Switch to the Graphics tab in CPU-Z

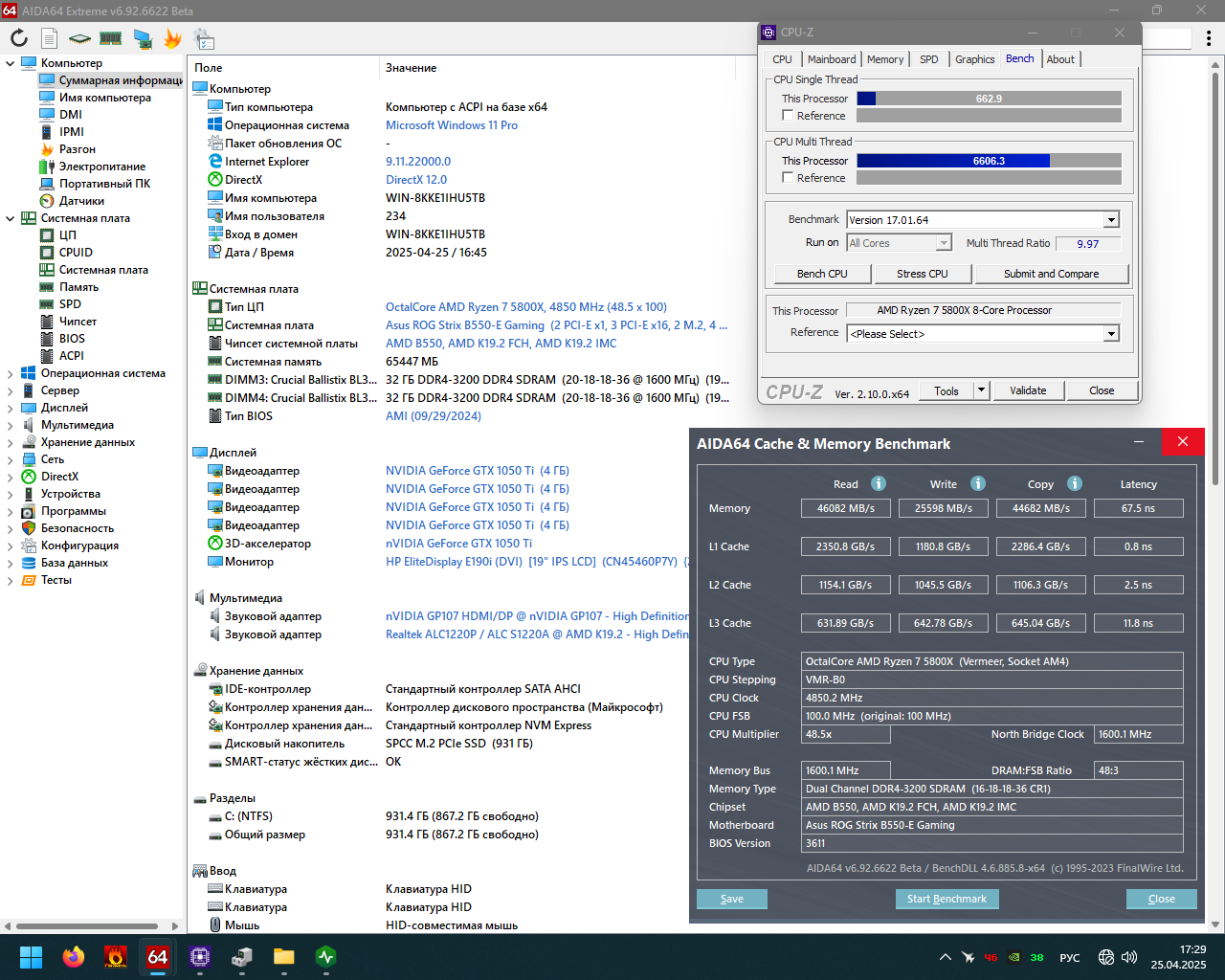click(x=974, y=59)
